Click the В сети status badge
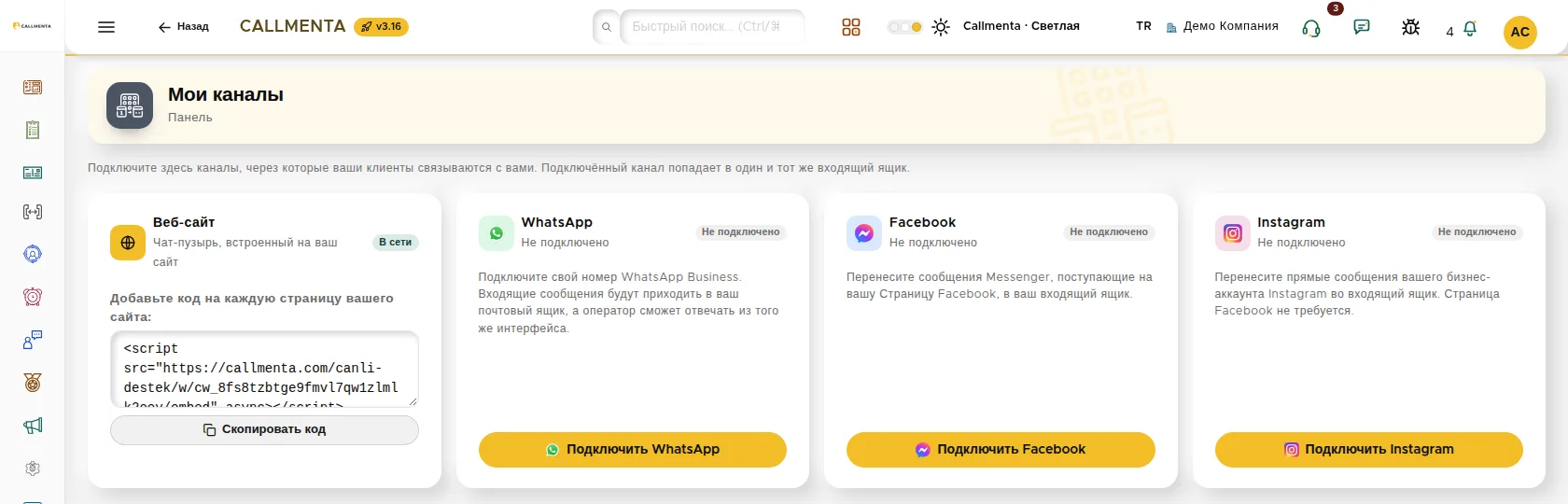This screenshot has height=504, width=1568. click(395, 242)
